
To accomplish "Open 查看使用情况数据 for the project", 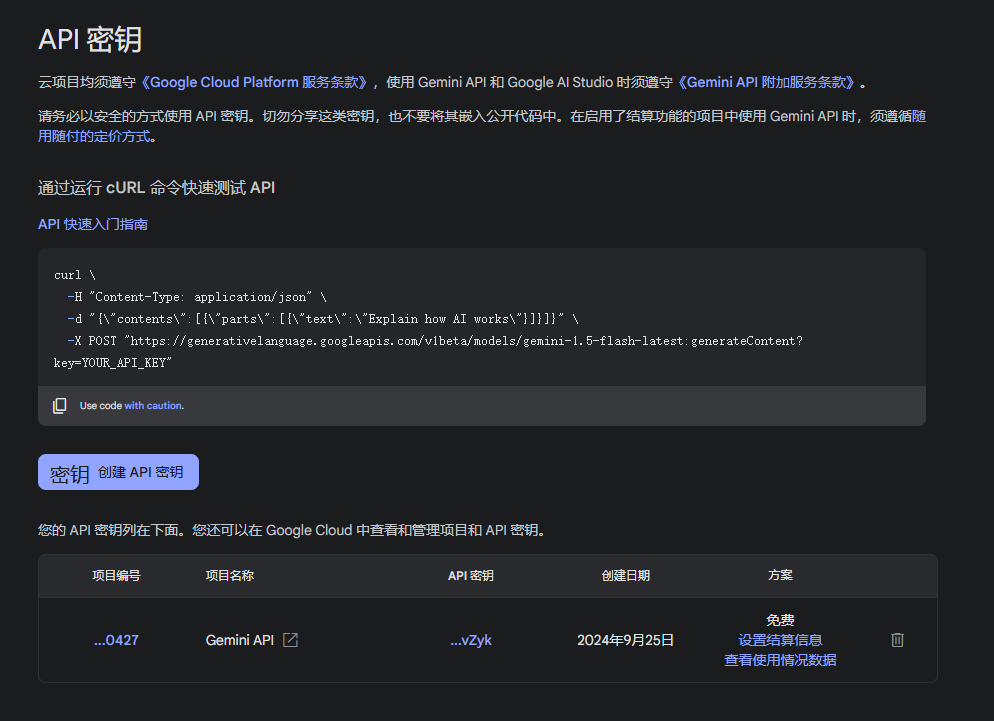I will [x=780, y=660].
